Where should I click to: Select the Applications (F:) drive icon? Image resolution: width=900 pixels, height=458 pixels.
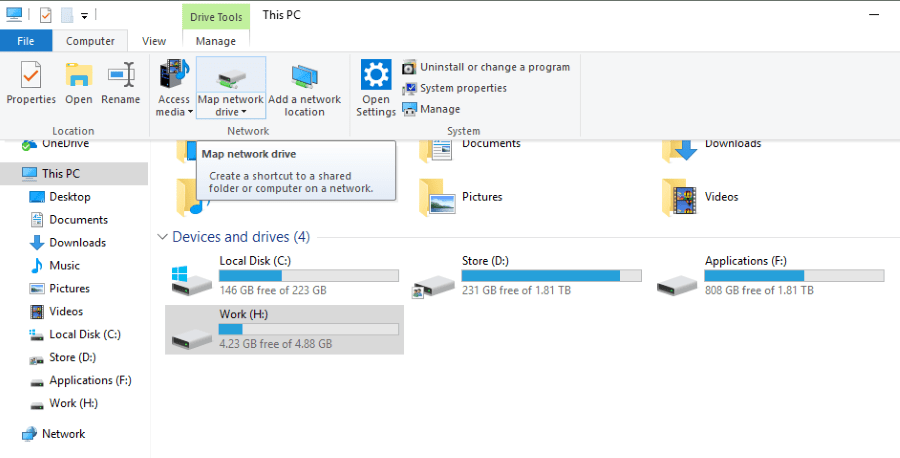(x=677, y=285)
